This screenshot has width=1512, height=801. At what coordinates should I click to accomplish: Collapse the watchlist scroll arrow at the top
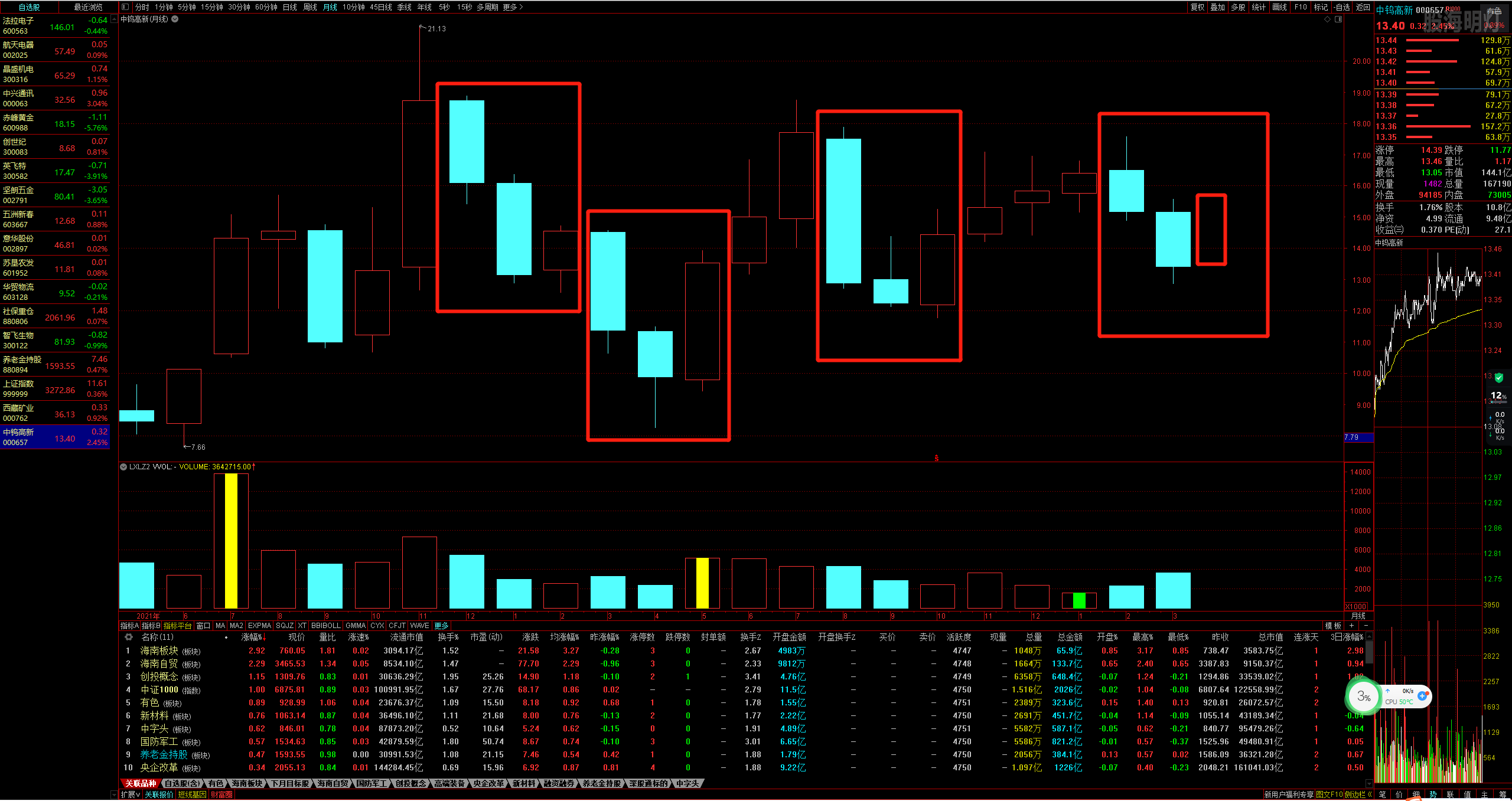click(114, 19)
